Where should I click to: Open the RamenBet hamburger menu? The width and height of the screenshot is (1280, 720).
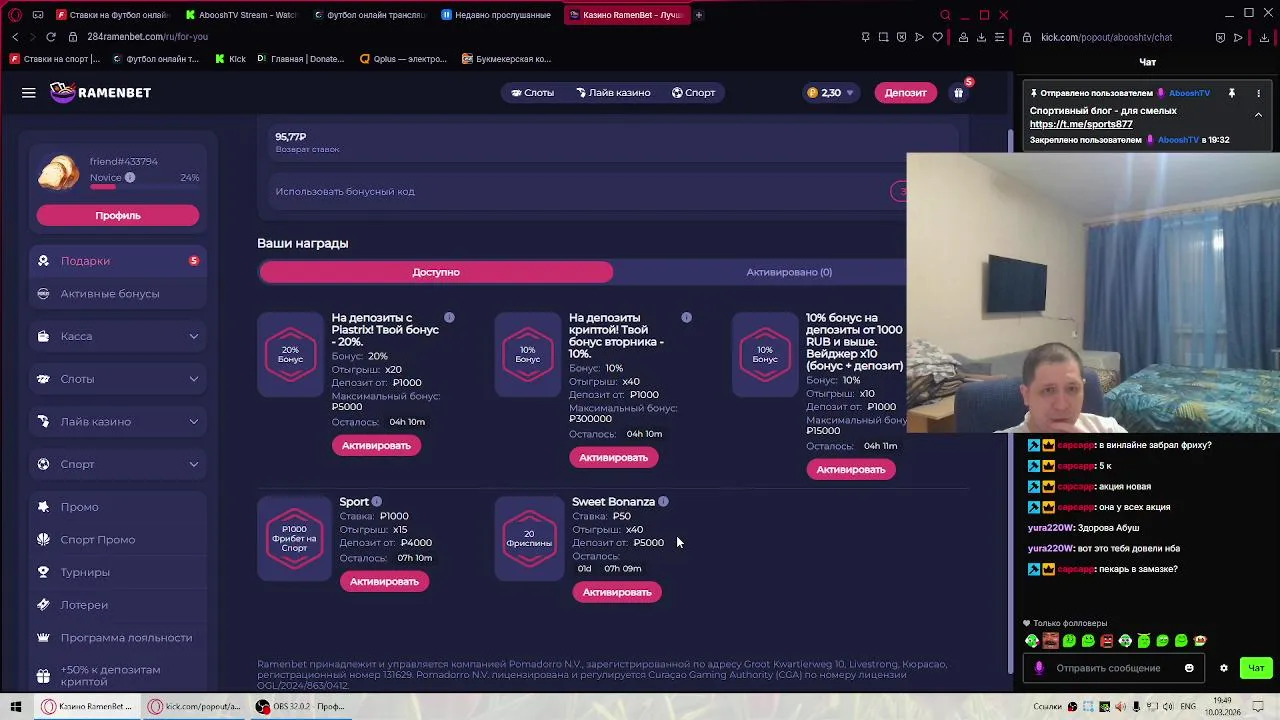point(29,93)
